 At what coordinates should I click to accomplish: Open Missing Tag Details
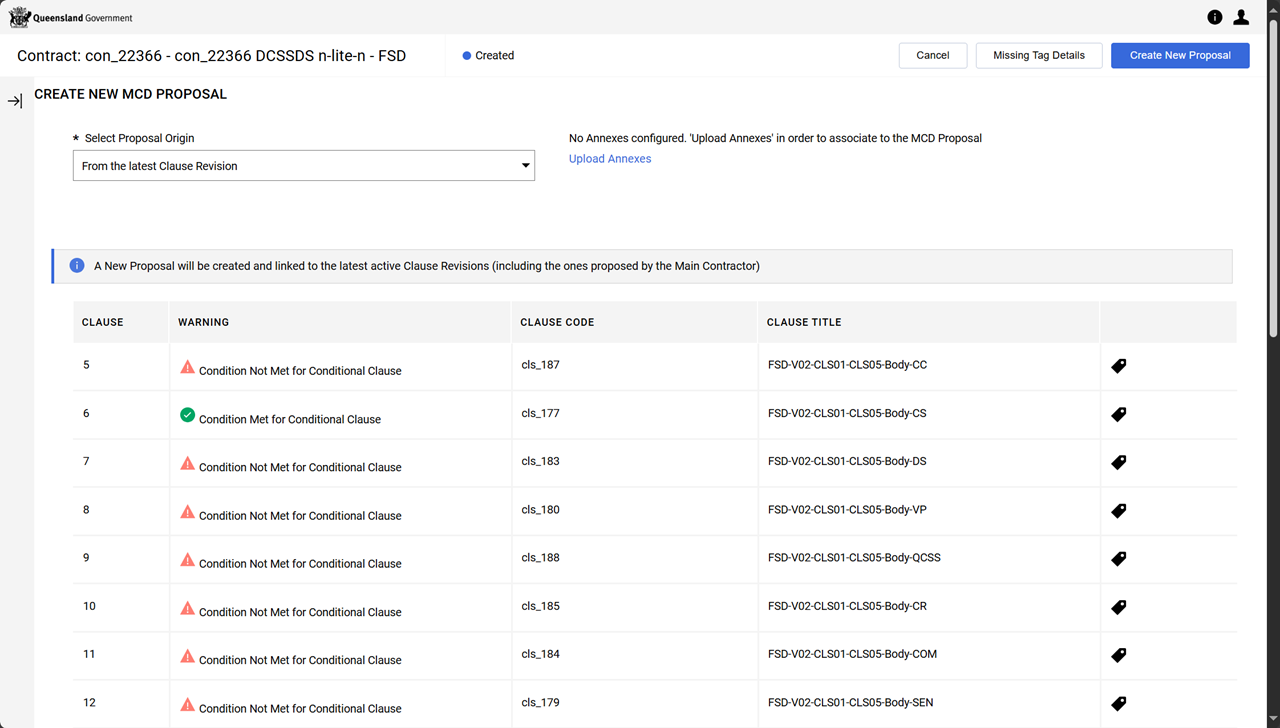1038,56
